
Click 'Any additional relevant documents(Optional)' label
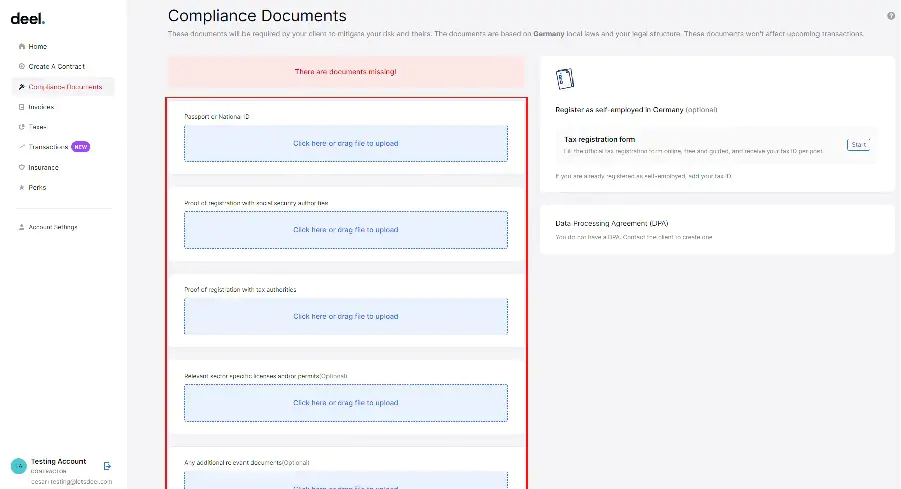[247, 463]
